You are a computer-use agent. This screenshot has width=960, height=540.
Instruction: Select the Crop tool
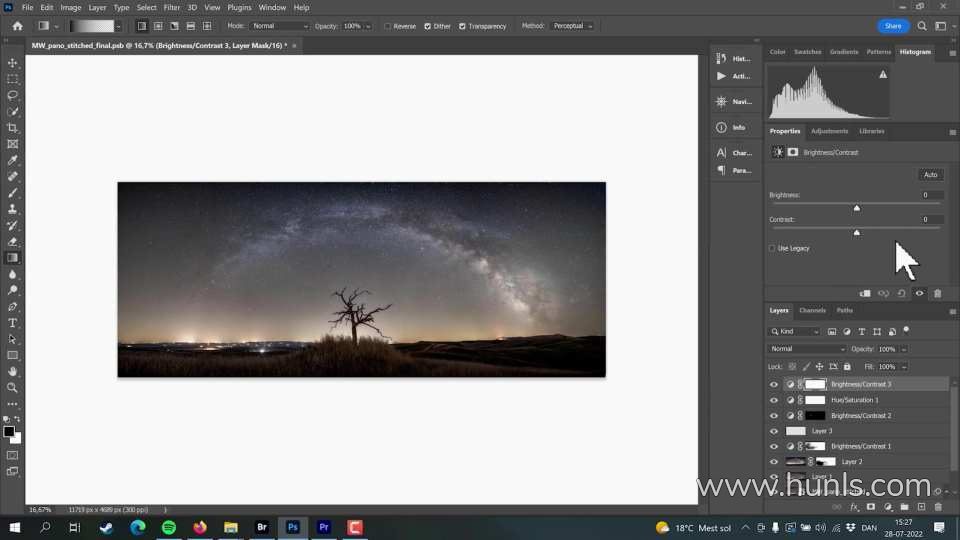click(x=12, y=128)
